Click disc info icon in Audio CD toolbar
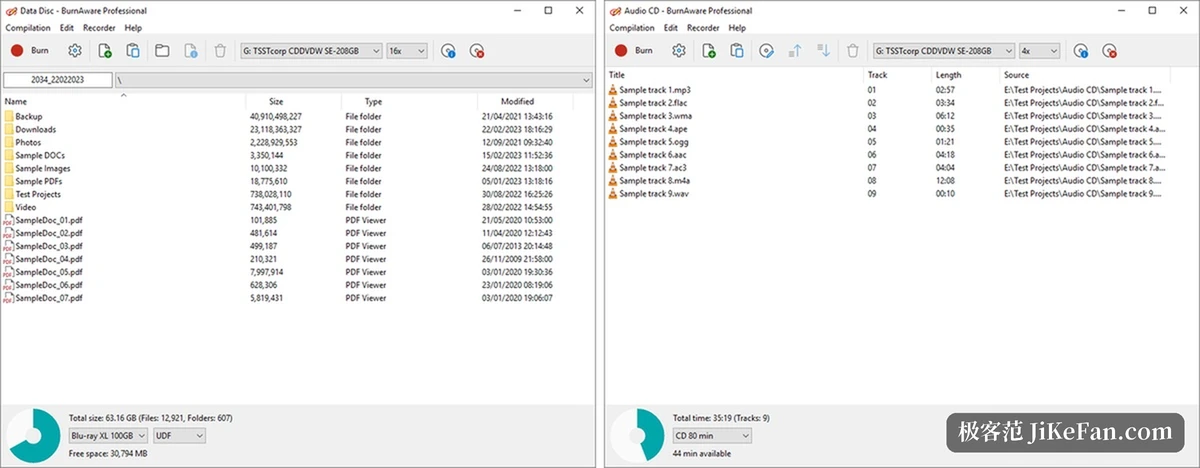 [x=1080, y=50]
